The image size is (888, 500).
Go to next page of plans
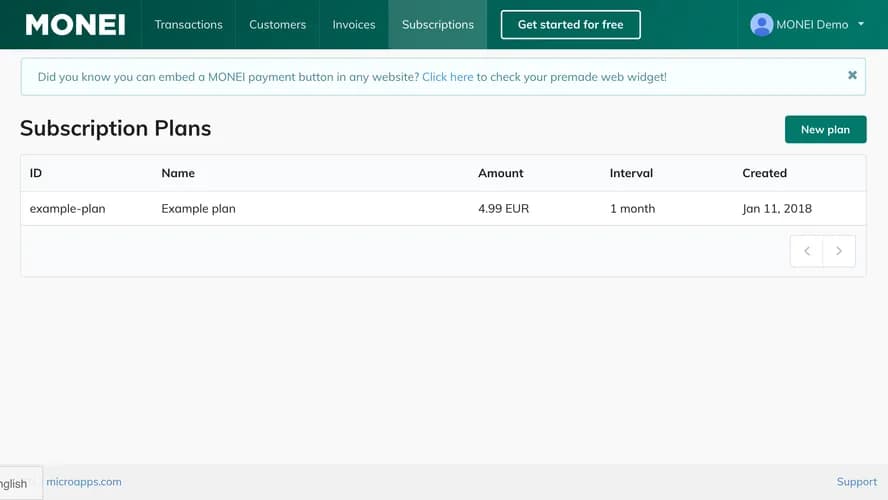point(839,251)
